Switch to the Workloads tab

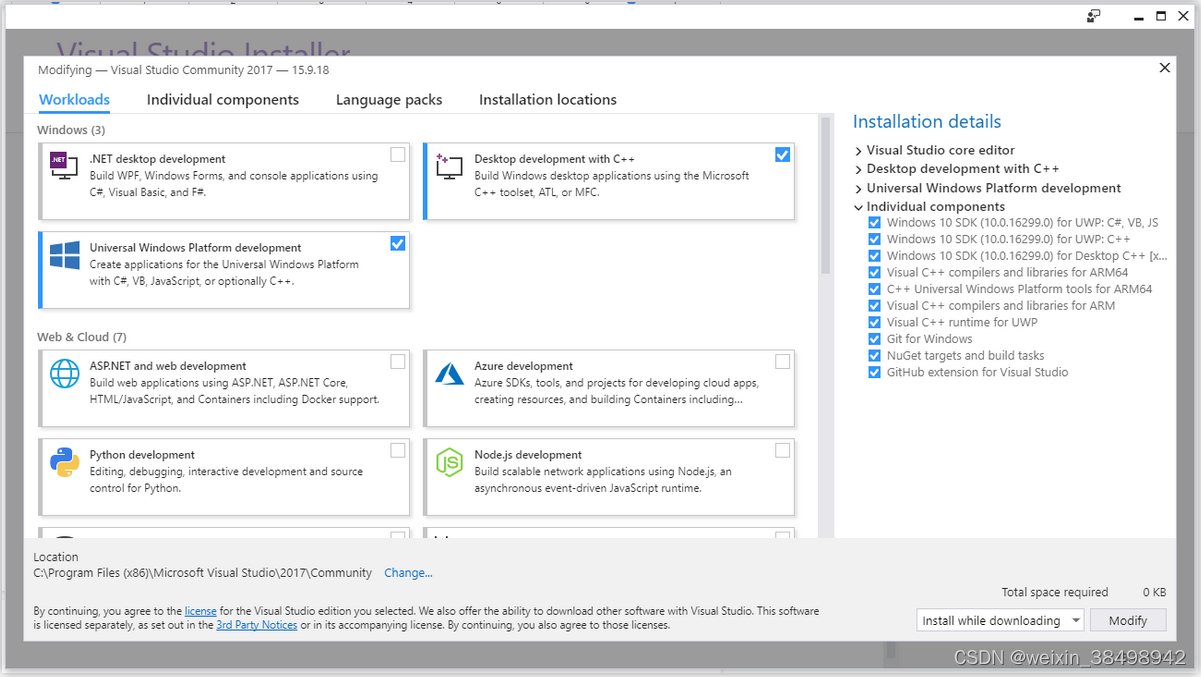[74, 100]
